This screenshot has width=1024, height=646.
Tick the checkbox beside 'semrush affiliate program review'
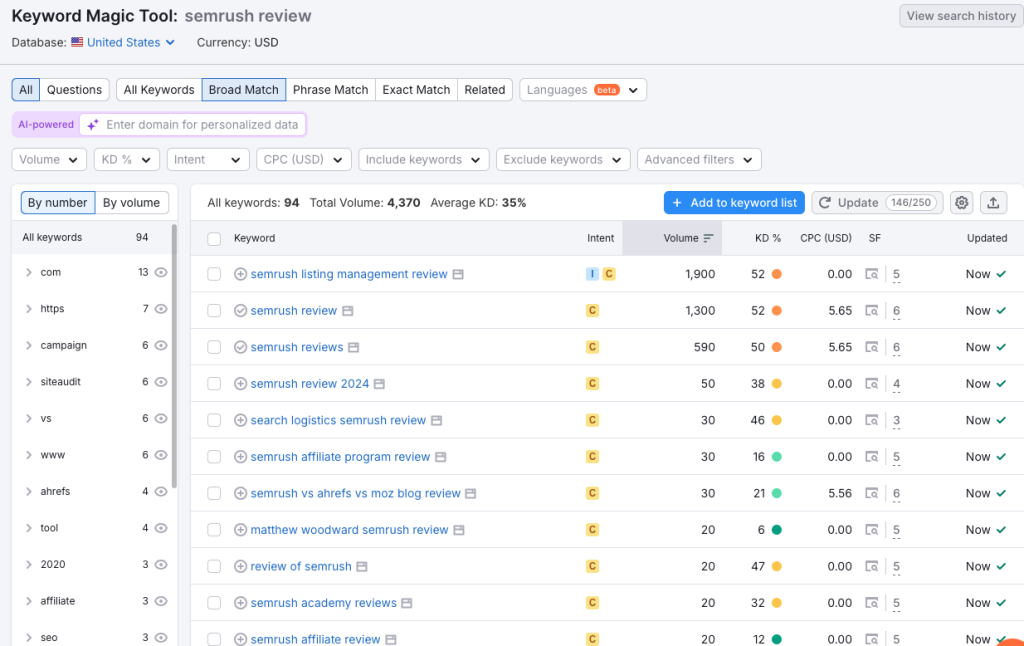214,456
